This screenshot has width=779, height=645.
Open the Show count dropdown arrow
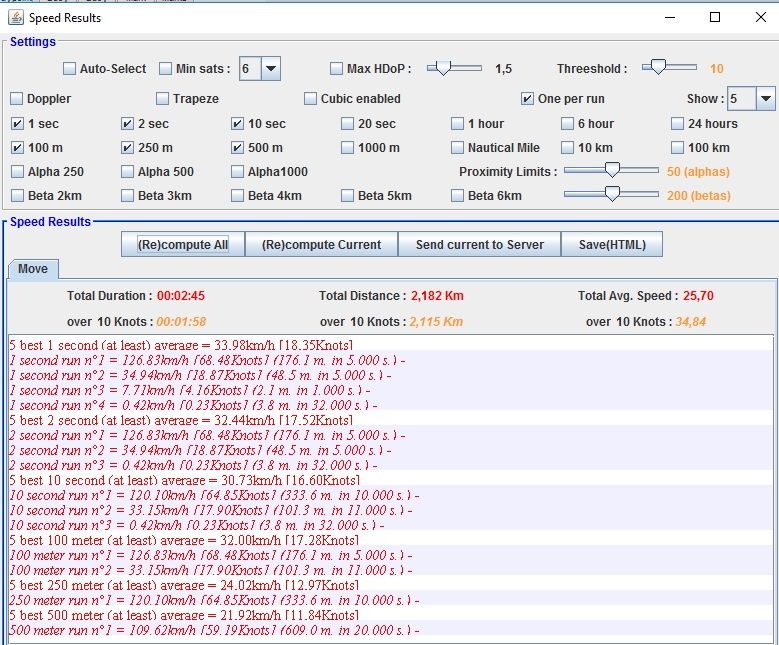(766, 98)
